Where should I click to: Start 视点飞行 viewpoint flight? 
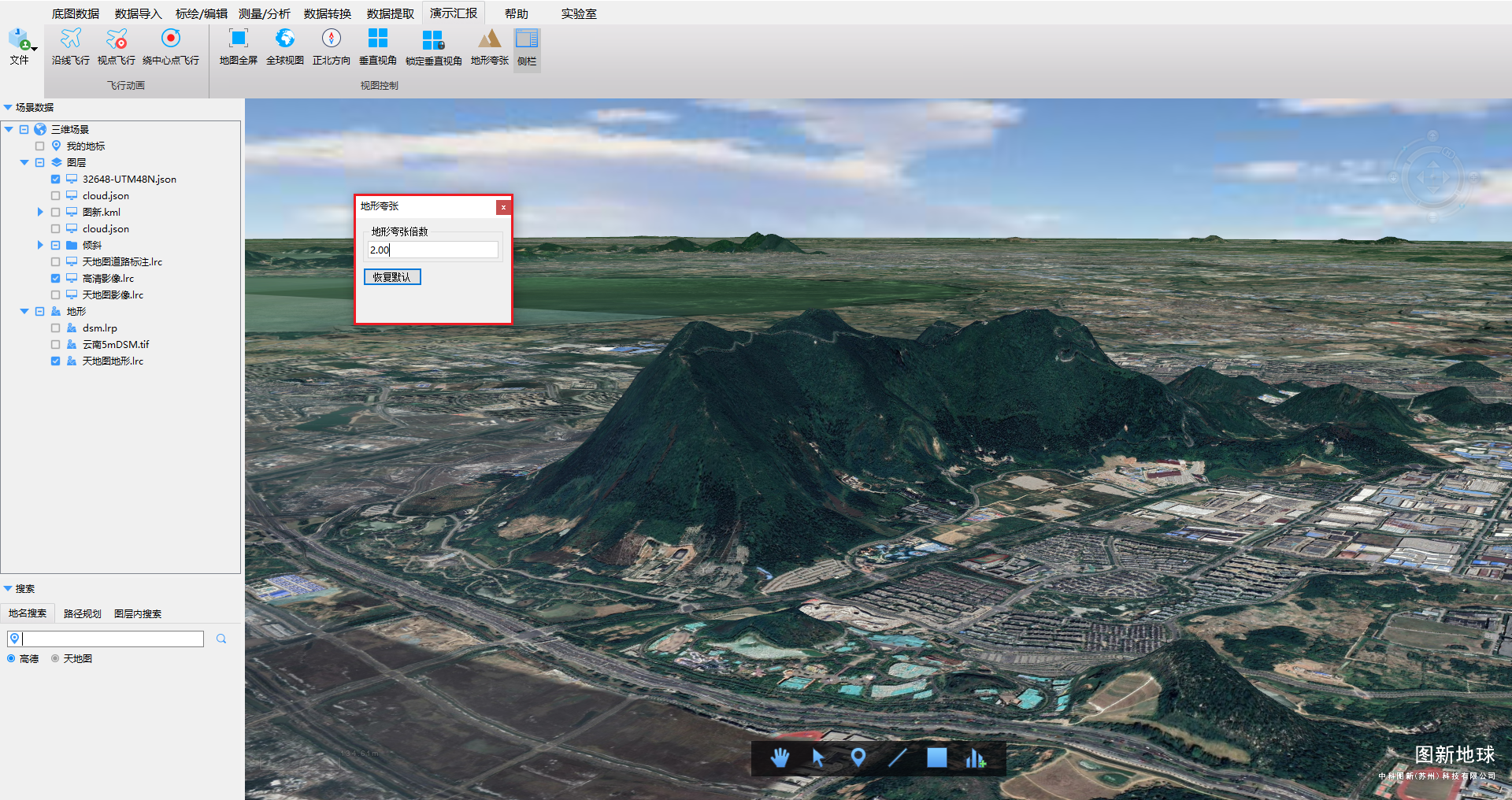[x=117, y=47]
